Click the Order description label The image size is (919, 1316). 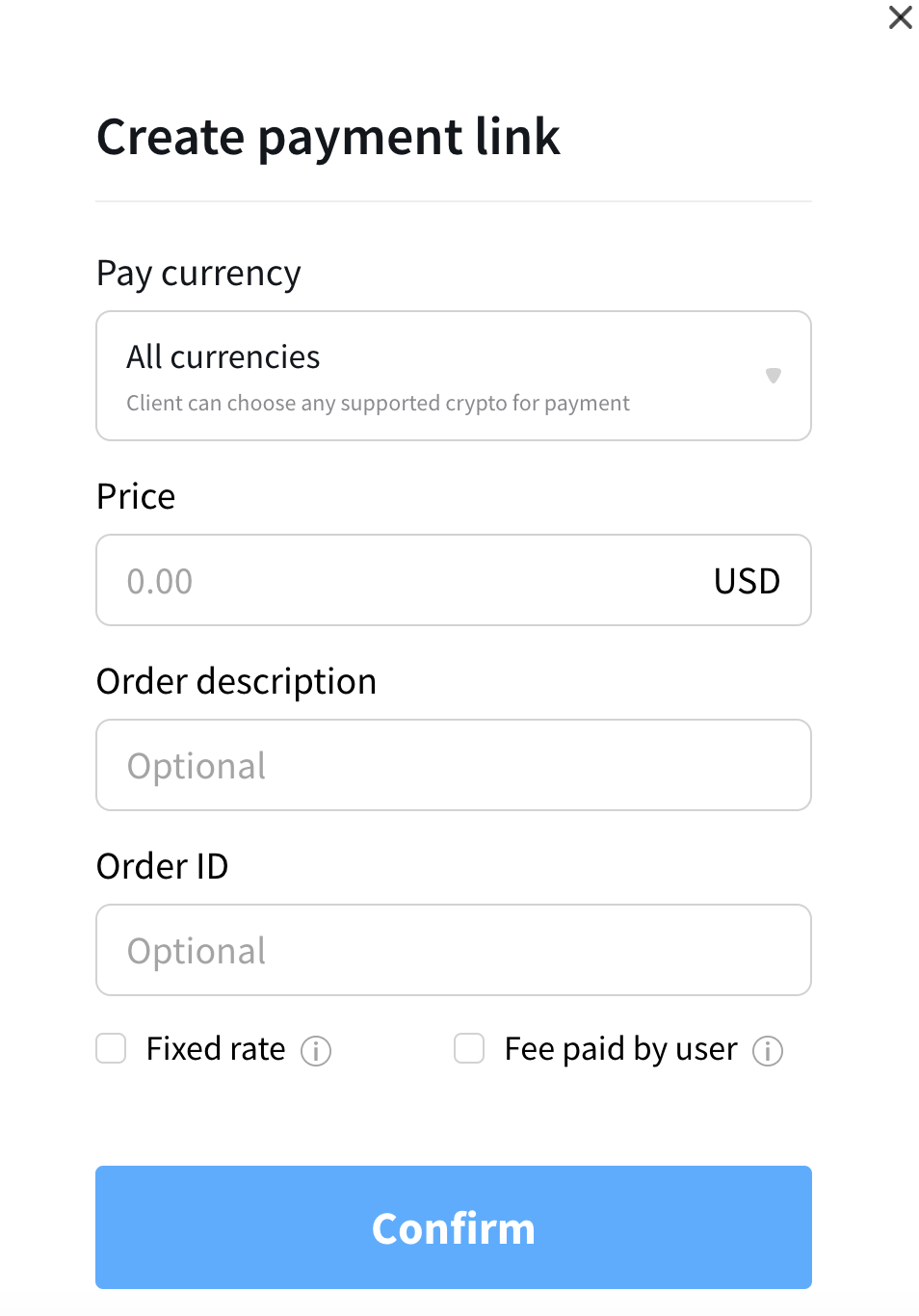click(236, 682)
